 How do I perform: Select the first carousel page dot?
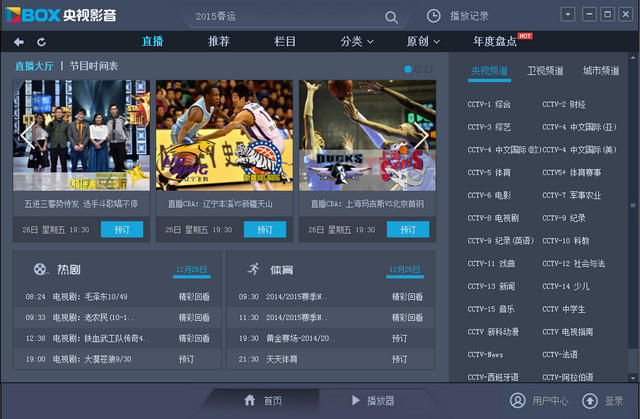click(408, 69)
